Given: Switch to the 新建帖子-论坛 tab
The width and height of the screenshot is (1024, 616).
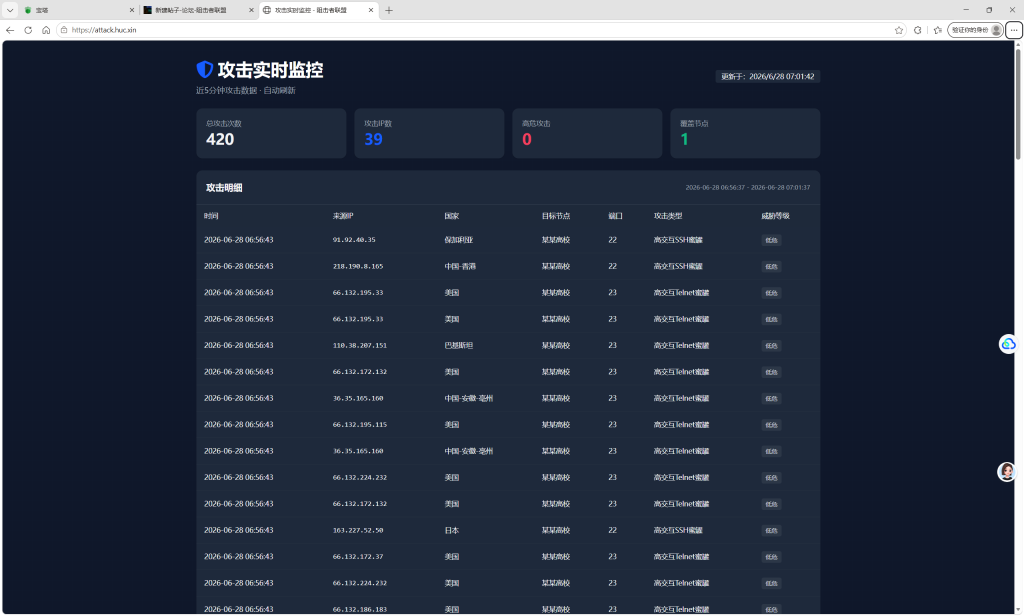Looking at the screenshot, I should pos(198,10).
